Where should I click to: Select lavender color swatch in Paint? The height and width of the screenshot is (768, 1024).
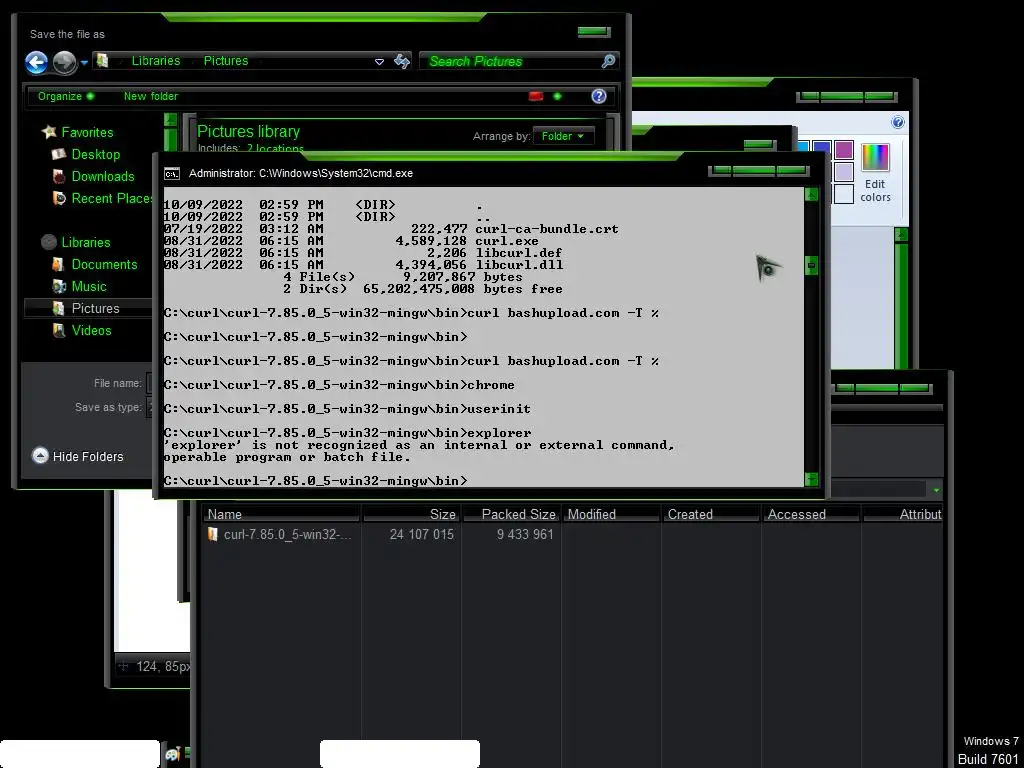click(x=844, y=172)
